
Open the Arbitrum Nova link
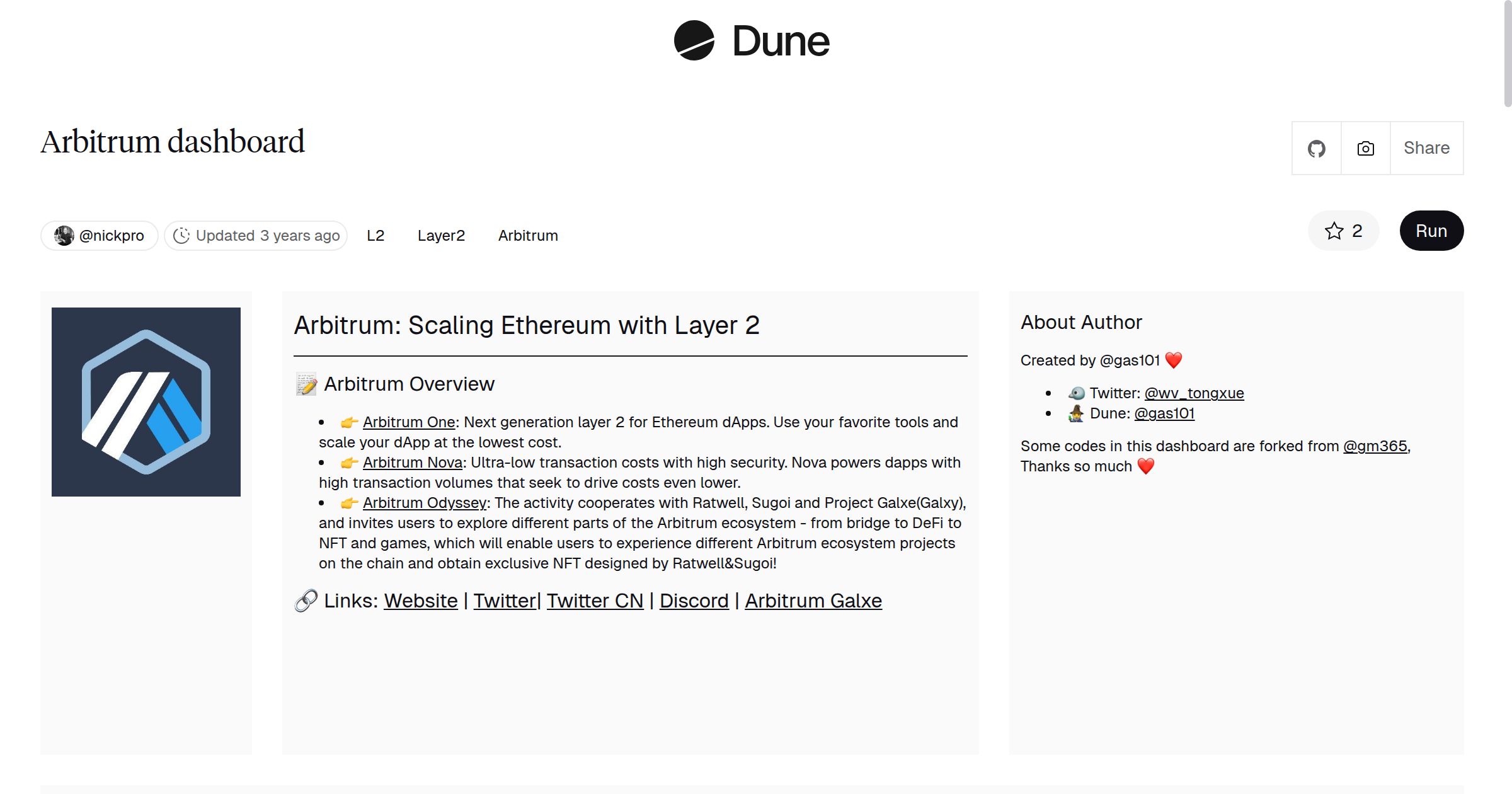[412, 462]
